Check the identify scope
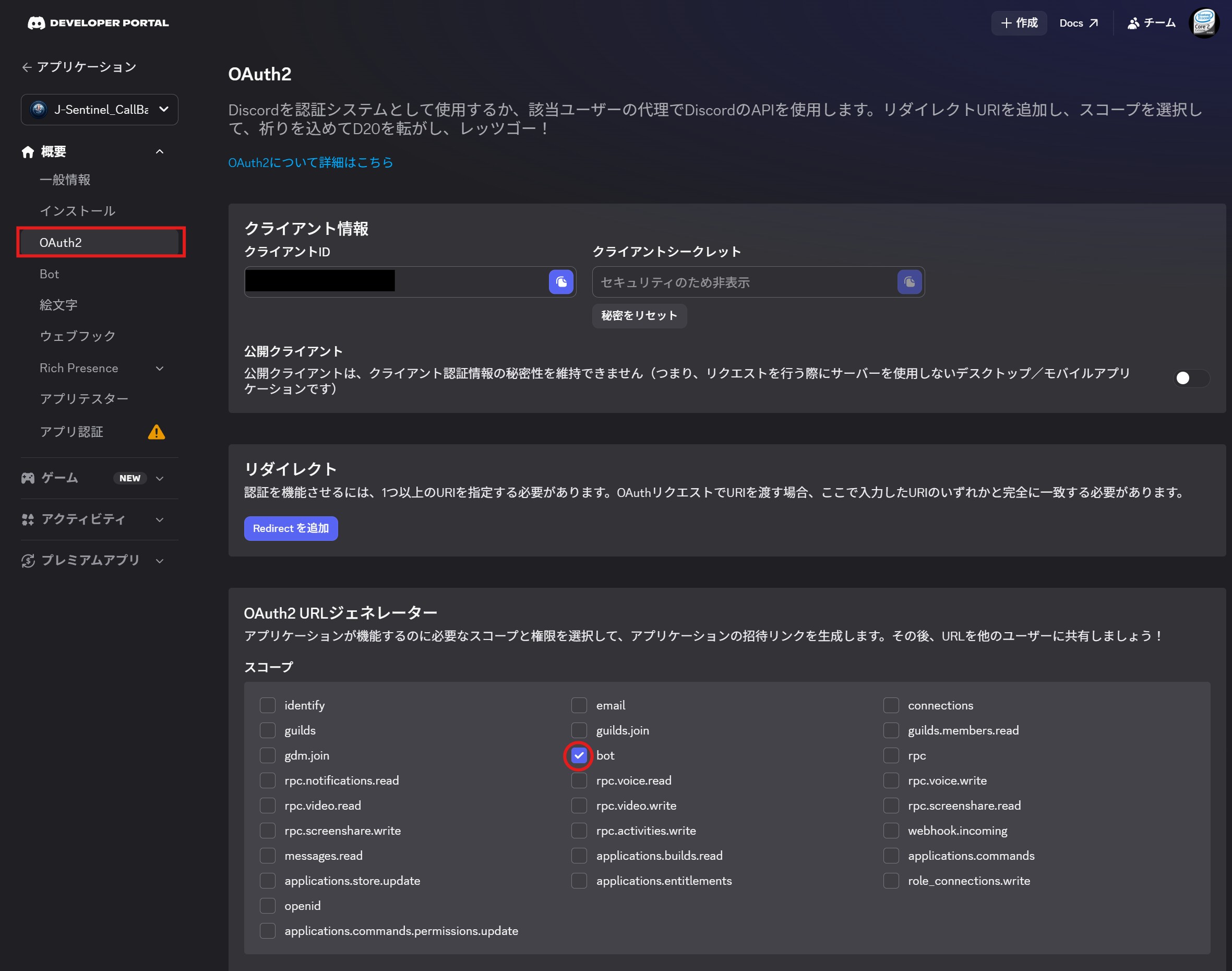Viewport: 1232px width, 971px height. [267, 705]
